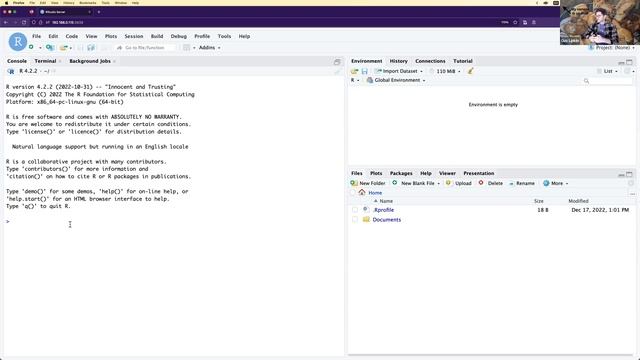Click the Create a Project icon
The width and height of the screenshot is (640, 360).
pyautogui.click(x=50, y=48)
